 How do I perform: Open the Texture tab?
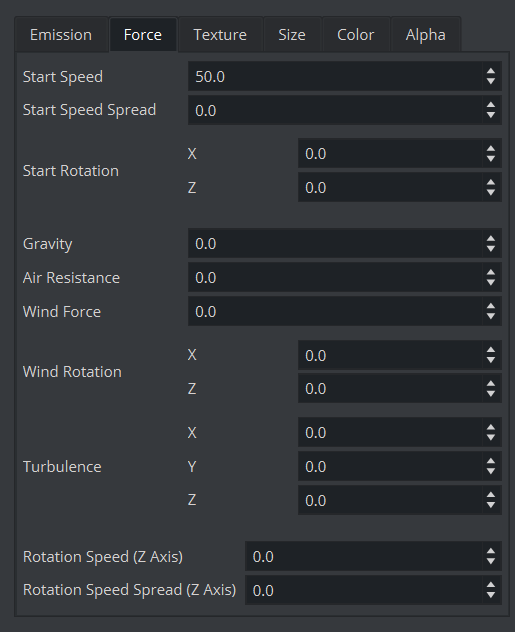[220, 35]
